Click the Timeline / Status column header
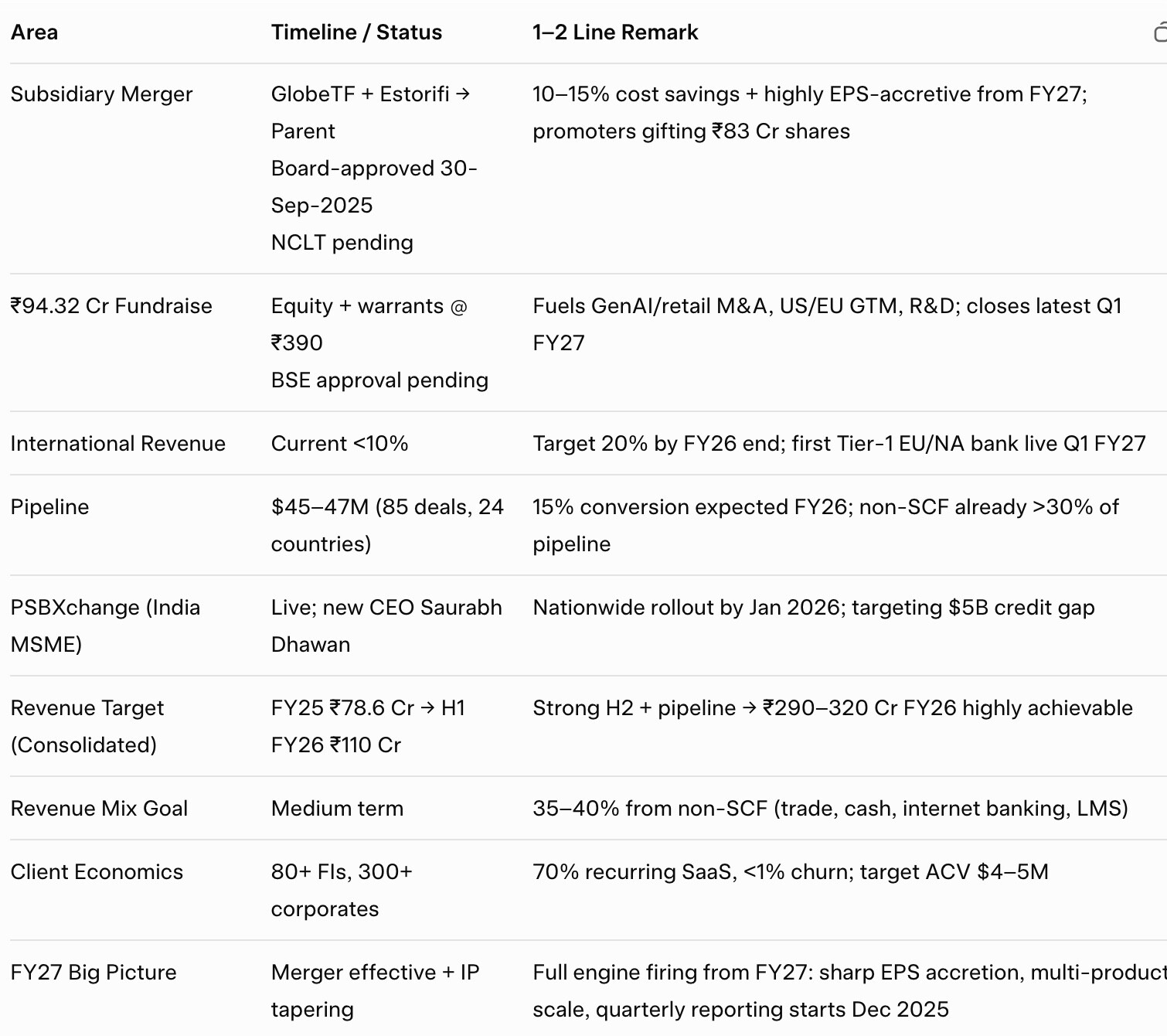 [356, 32]
